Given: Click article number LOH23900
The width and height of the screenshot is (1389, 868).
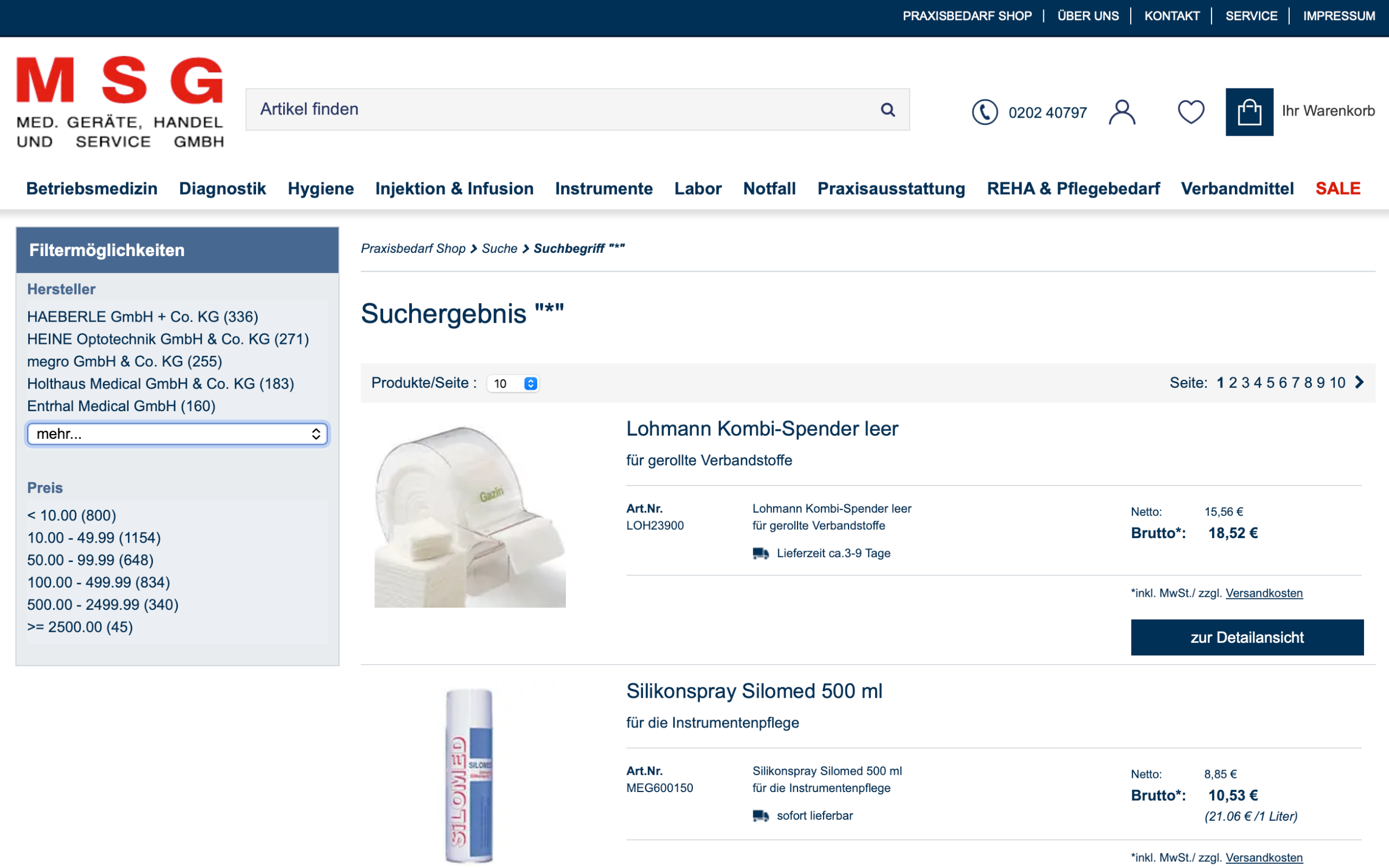Looking at the screenshot, I should coord(655,526).
